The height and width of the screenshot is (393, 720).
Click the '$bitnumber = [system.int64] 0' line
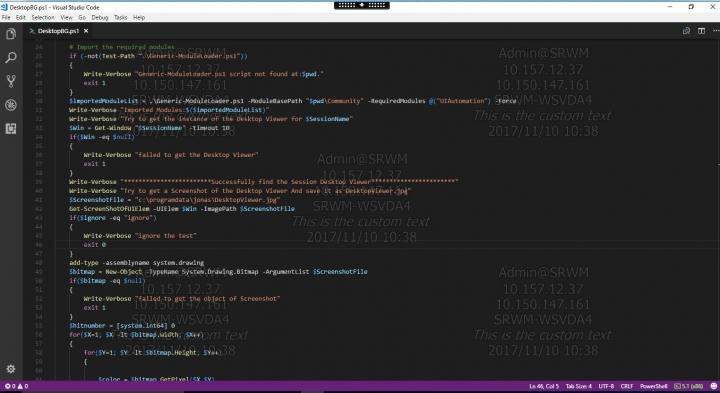point(122,326)
